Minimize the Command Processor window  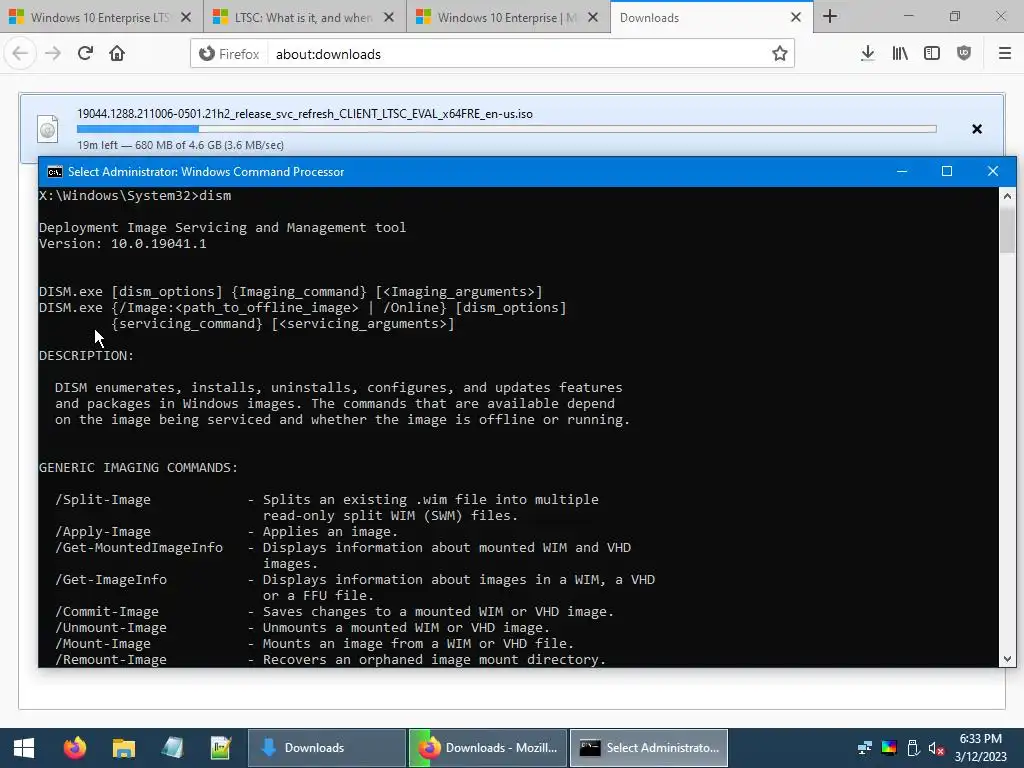click(902, 171)
